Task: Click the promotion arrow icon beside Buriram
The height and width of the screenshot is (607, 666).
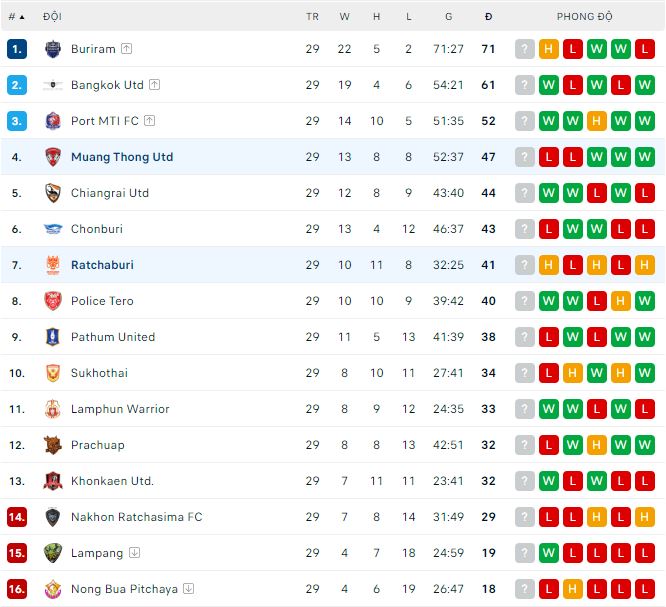Action: (127, 49)
